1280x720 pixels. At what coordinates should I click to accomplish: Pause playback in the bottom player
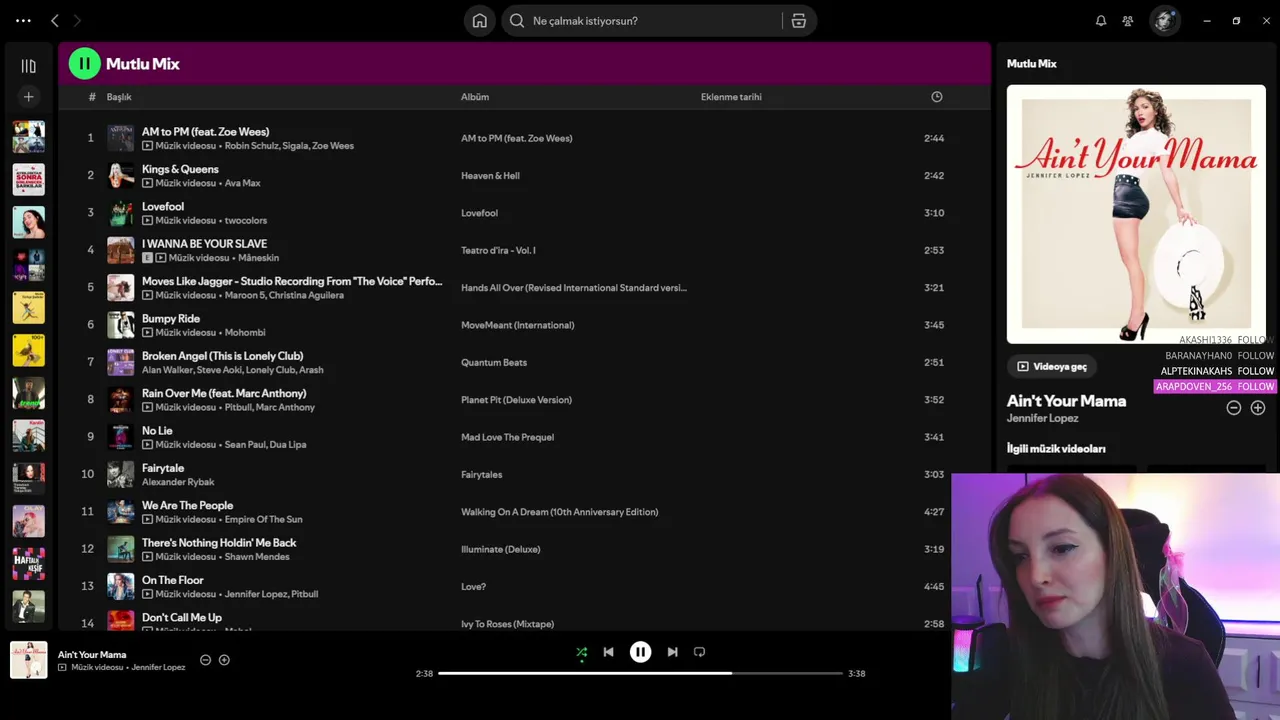click(640, 652)
